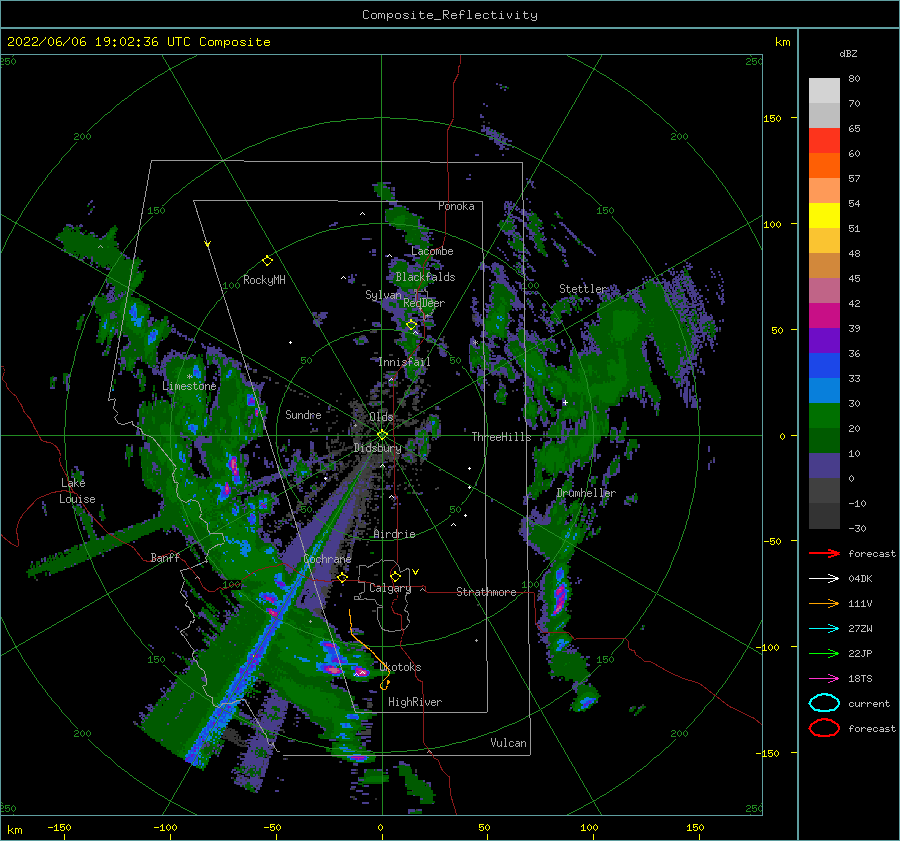Click the orange 111V arrow icon
900x841 pixels.
tap(824, 603)
